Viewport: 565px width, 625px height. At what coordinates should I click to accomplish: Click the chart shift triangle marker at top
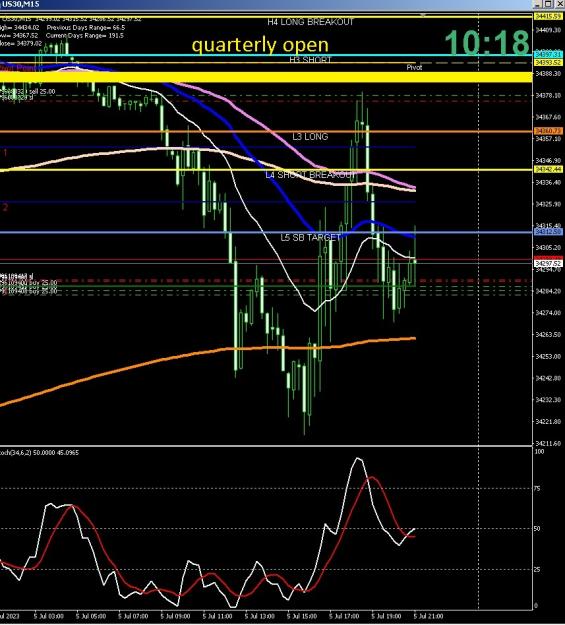point(423,15)
